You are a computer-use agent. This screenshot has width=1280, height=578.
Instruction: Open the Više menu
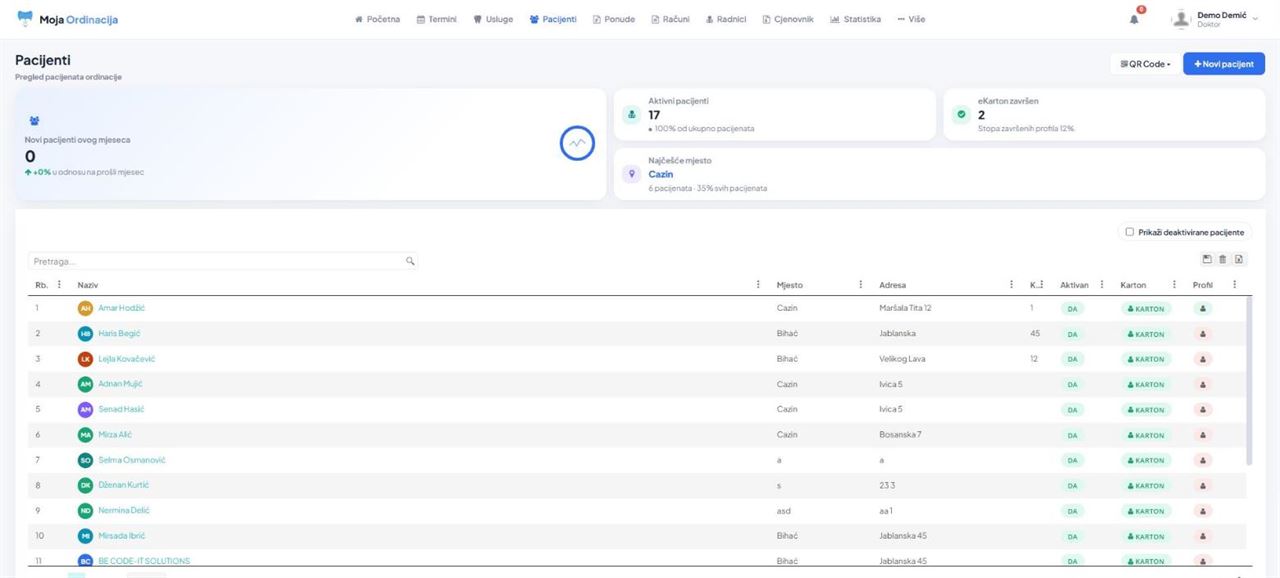(911, 19)
